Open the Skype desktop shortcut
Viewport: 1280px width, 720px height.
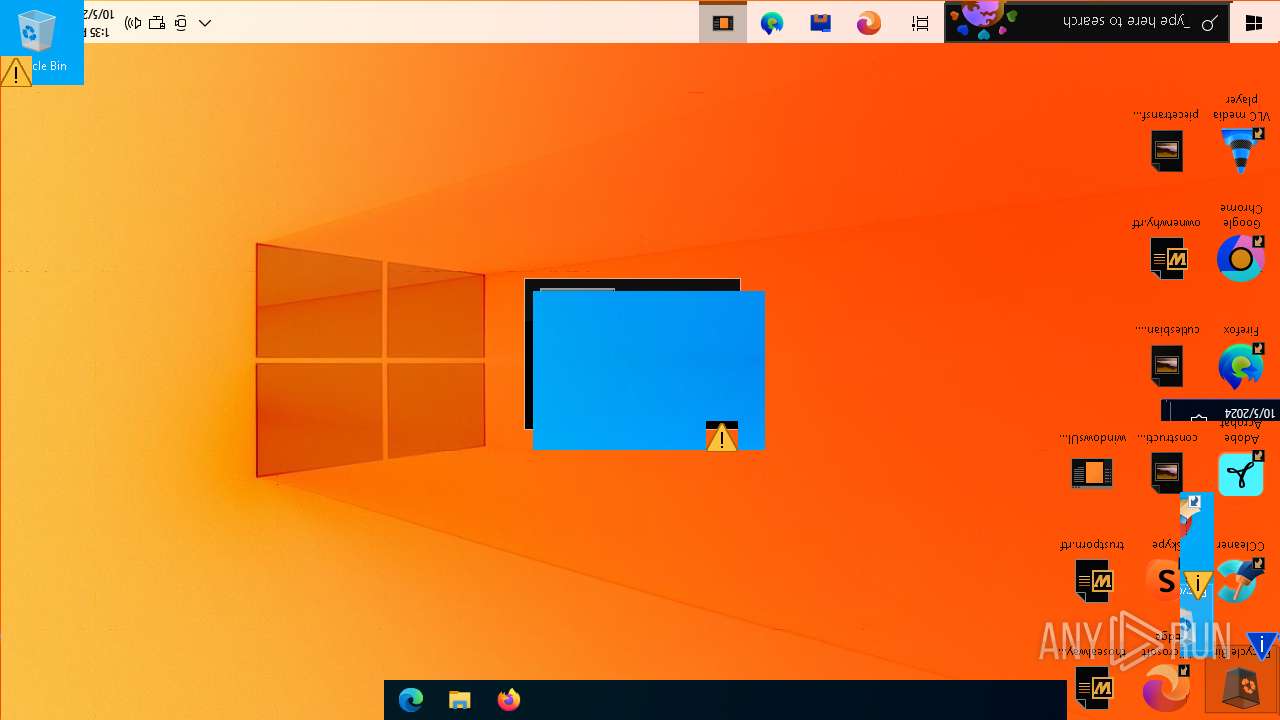click(x=1164, y=580)
